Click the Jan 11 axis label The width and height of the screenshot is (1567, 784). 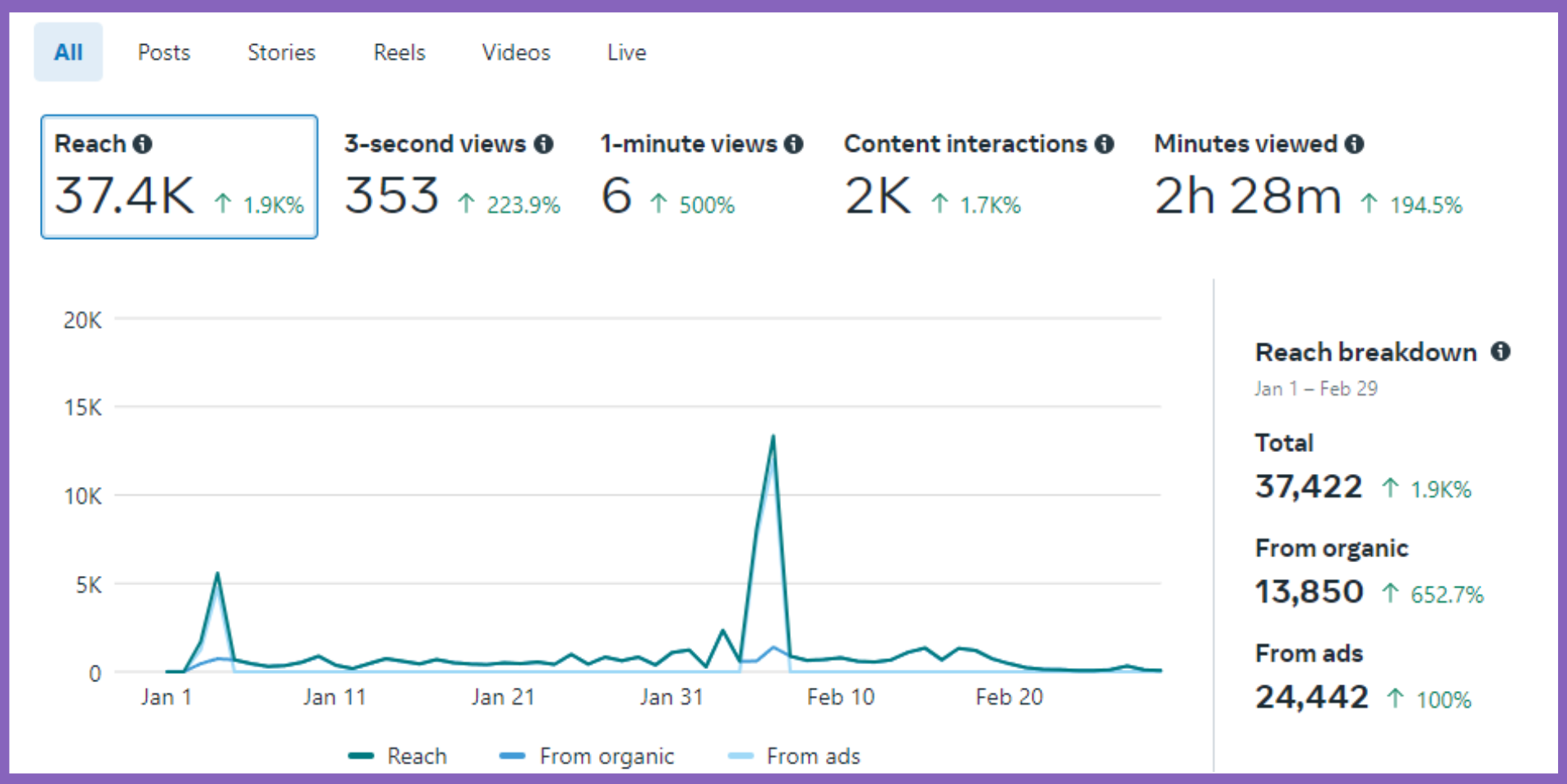[x=335, y=698]
